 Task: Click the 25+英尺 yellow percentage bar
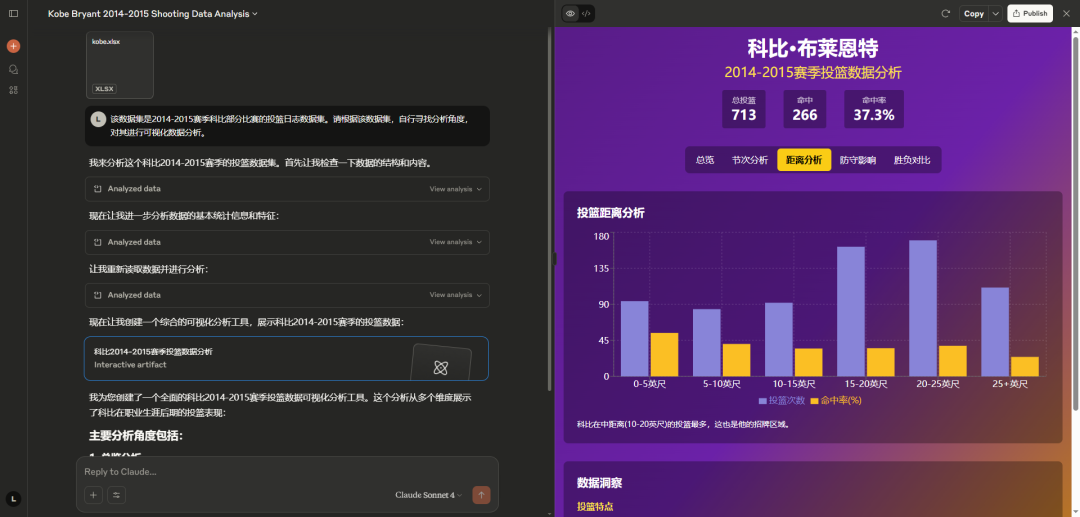pyautogui.click(x=1024, y=366)
